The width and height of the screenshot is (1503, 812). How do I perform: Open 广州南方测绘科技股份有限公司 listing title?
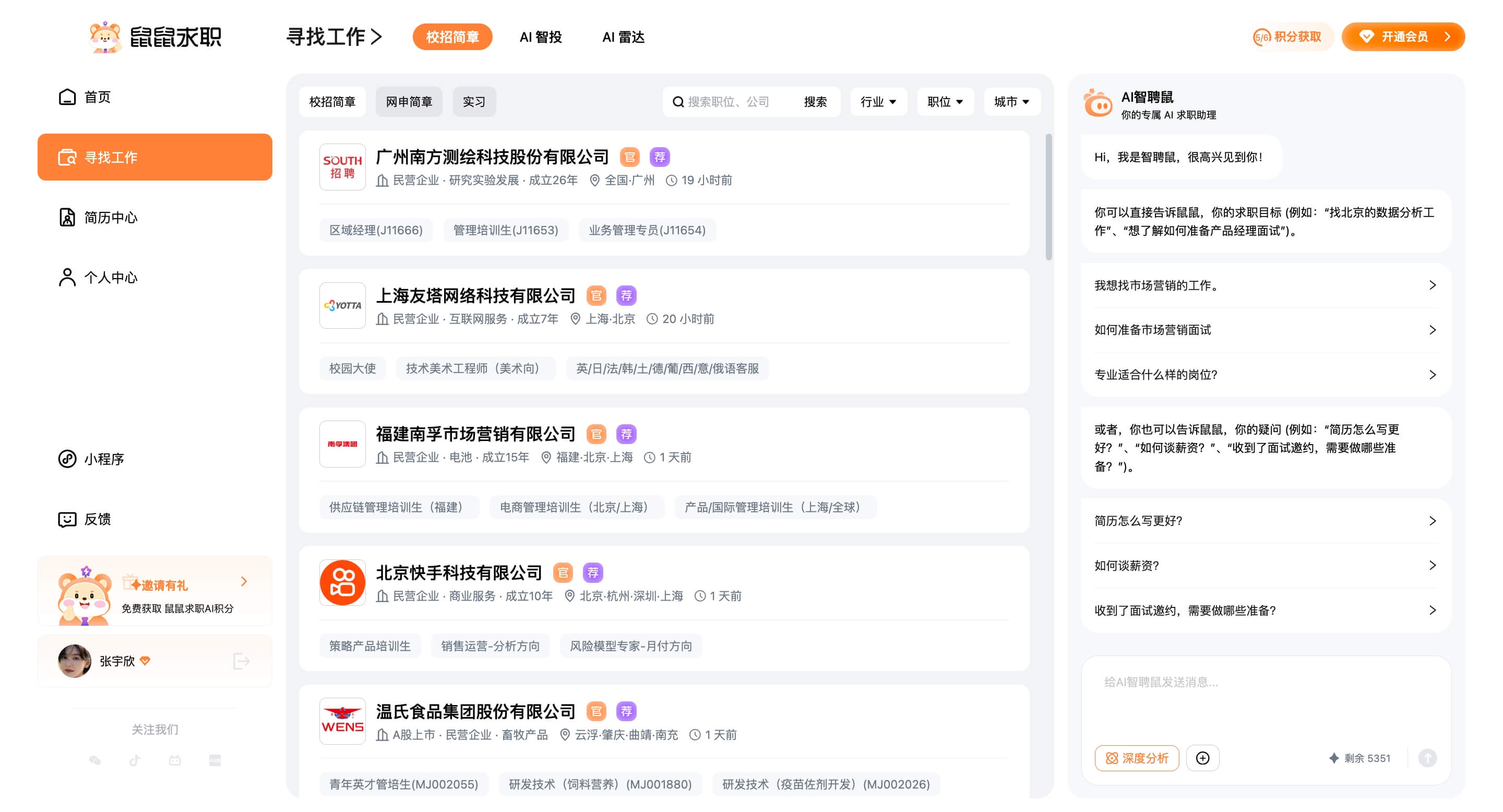point(492,157)
